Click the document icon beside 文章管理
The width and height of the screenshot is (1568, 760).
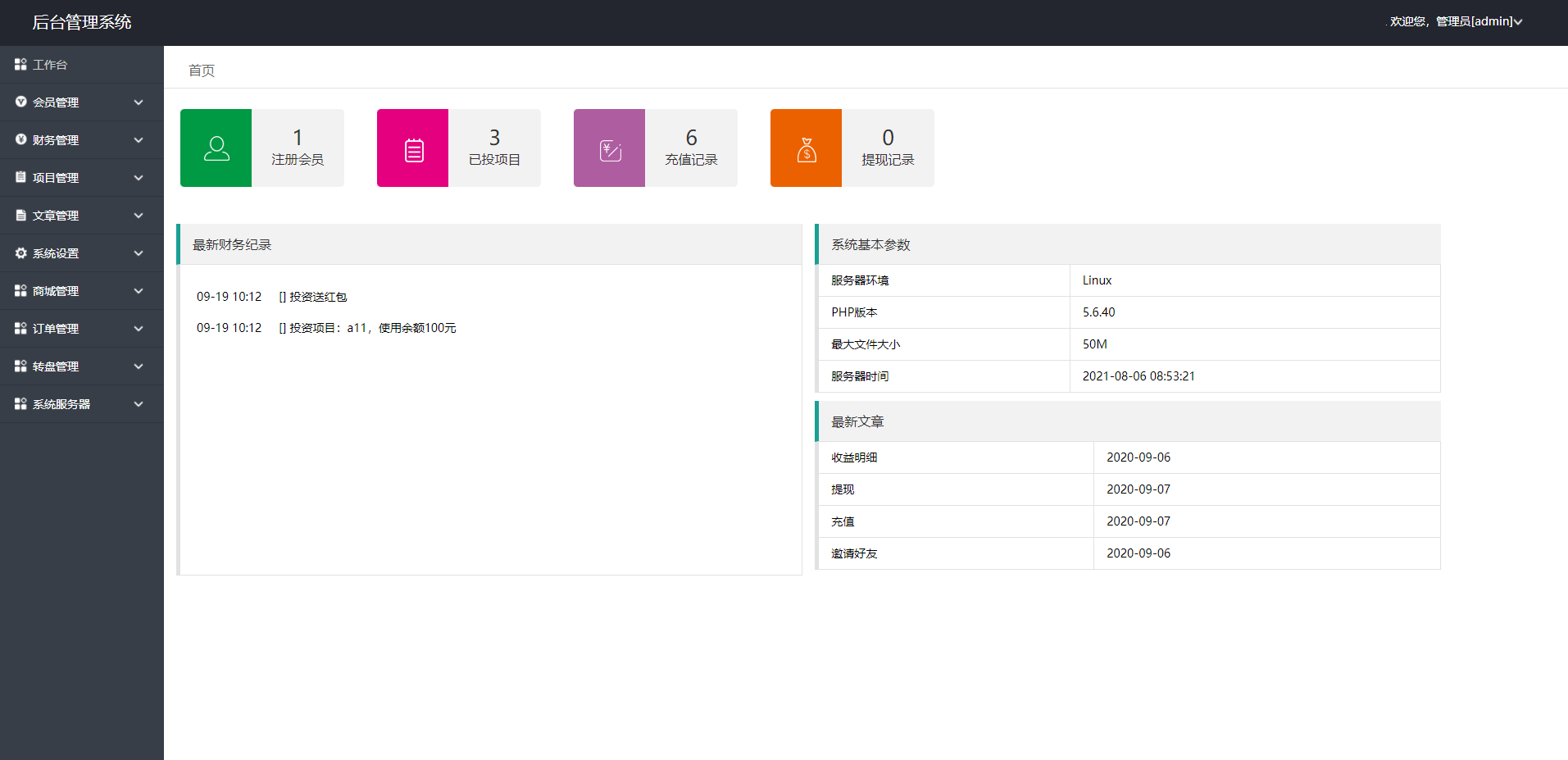click(x=20, y=216)
